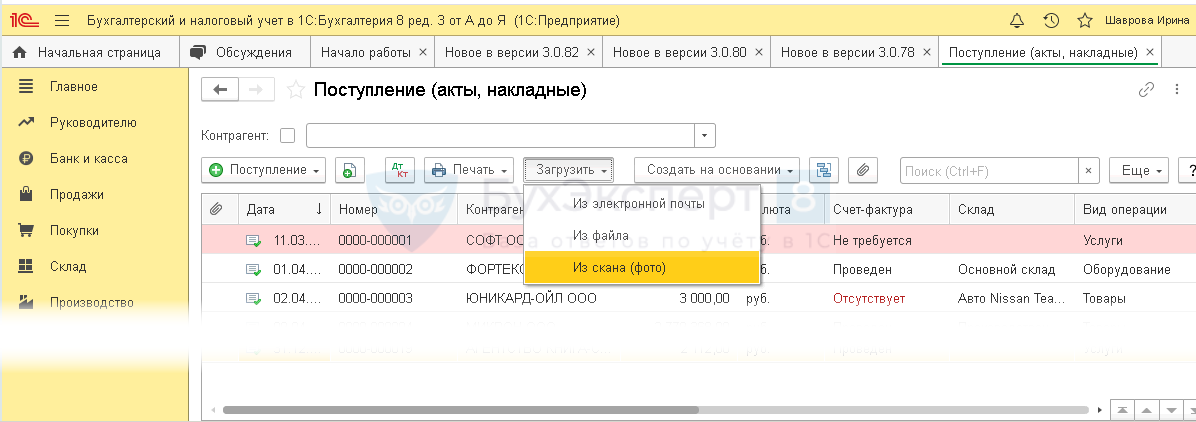Image resolution: width=1196 pixels, height=422 pixels.
Task: Open the Руководителю section
Action: coord(94,122)
